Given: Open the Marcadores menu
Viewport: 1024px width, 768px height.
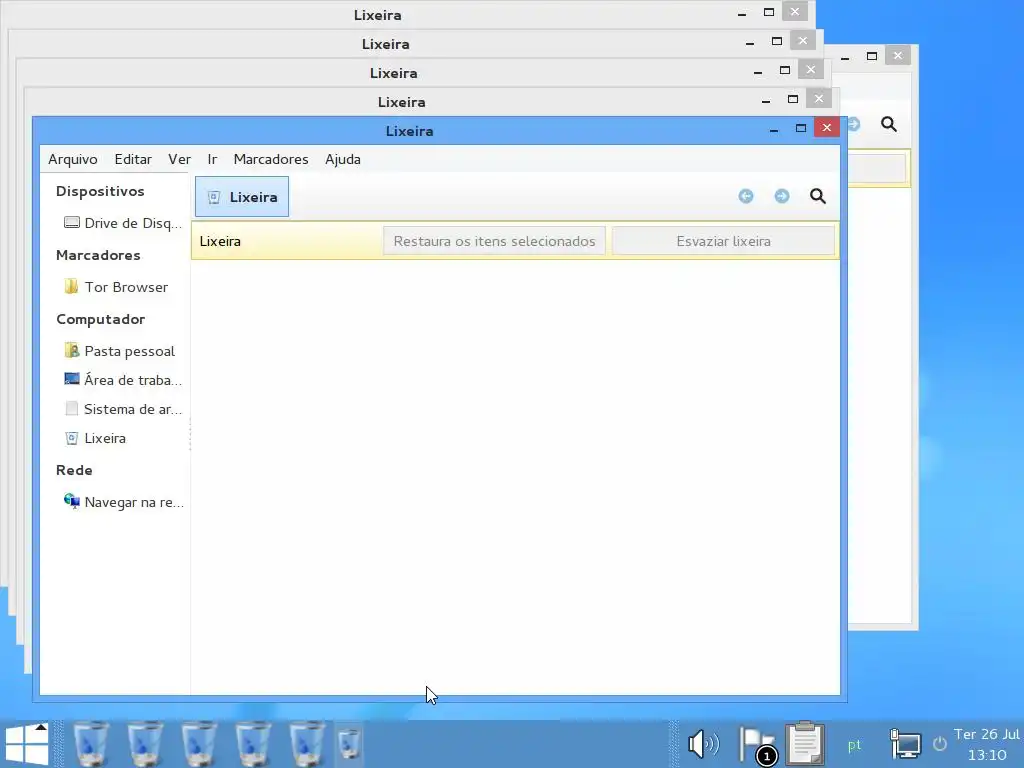Looking at the screenshot, I should click(271, 159).
